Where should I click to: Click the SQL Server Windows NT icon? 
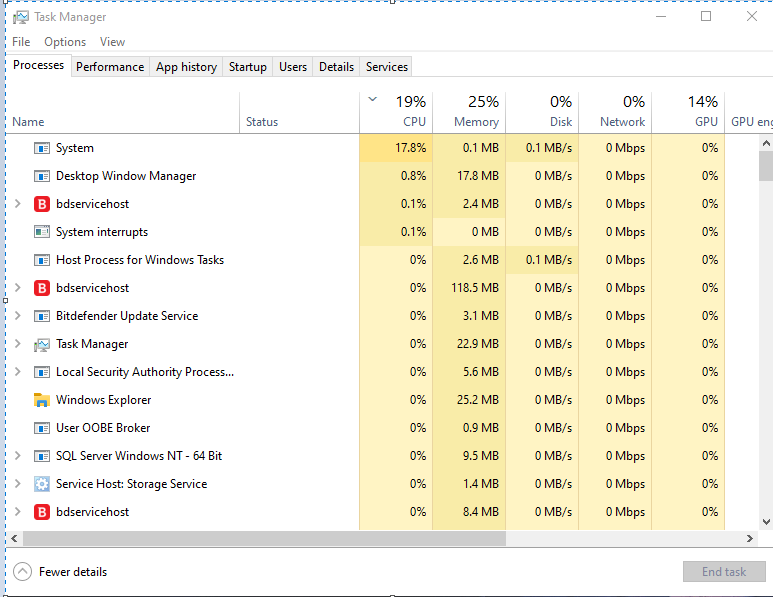42,456
